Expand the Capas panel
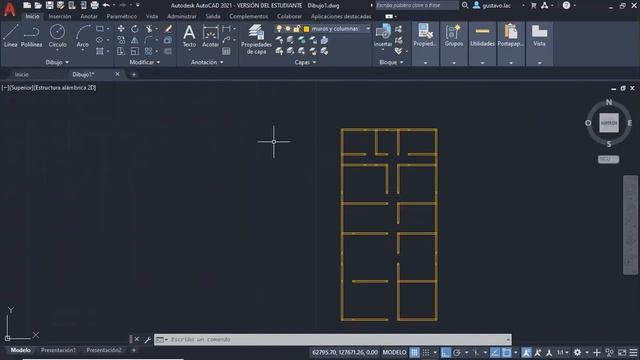640x360 pixels. 305,62
